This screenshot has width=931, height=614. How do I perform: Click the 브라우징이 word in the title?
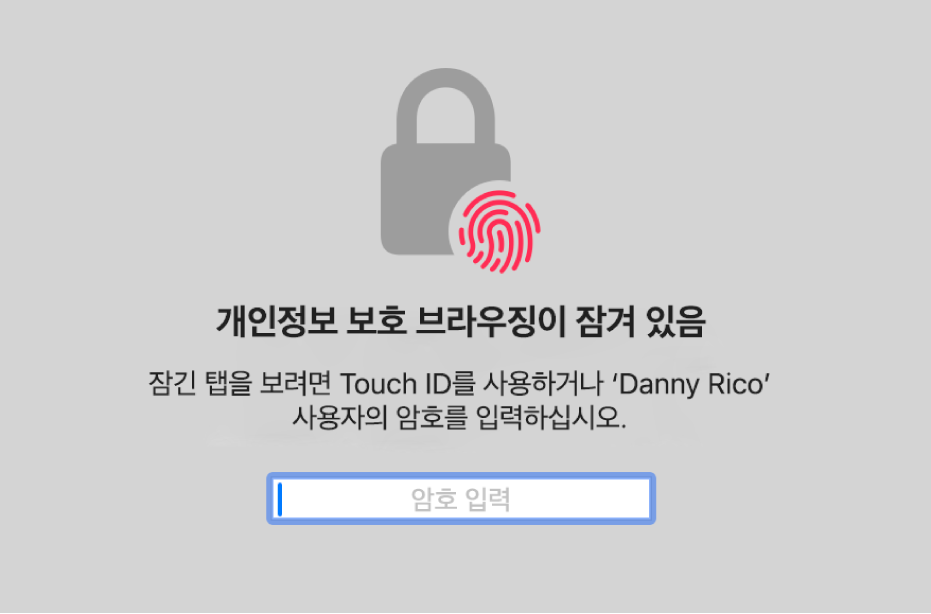(490, 322)
